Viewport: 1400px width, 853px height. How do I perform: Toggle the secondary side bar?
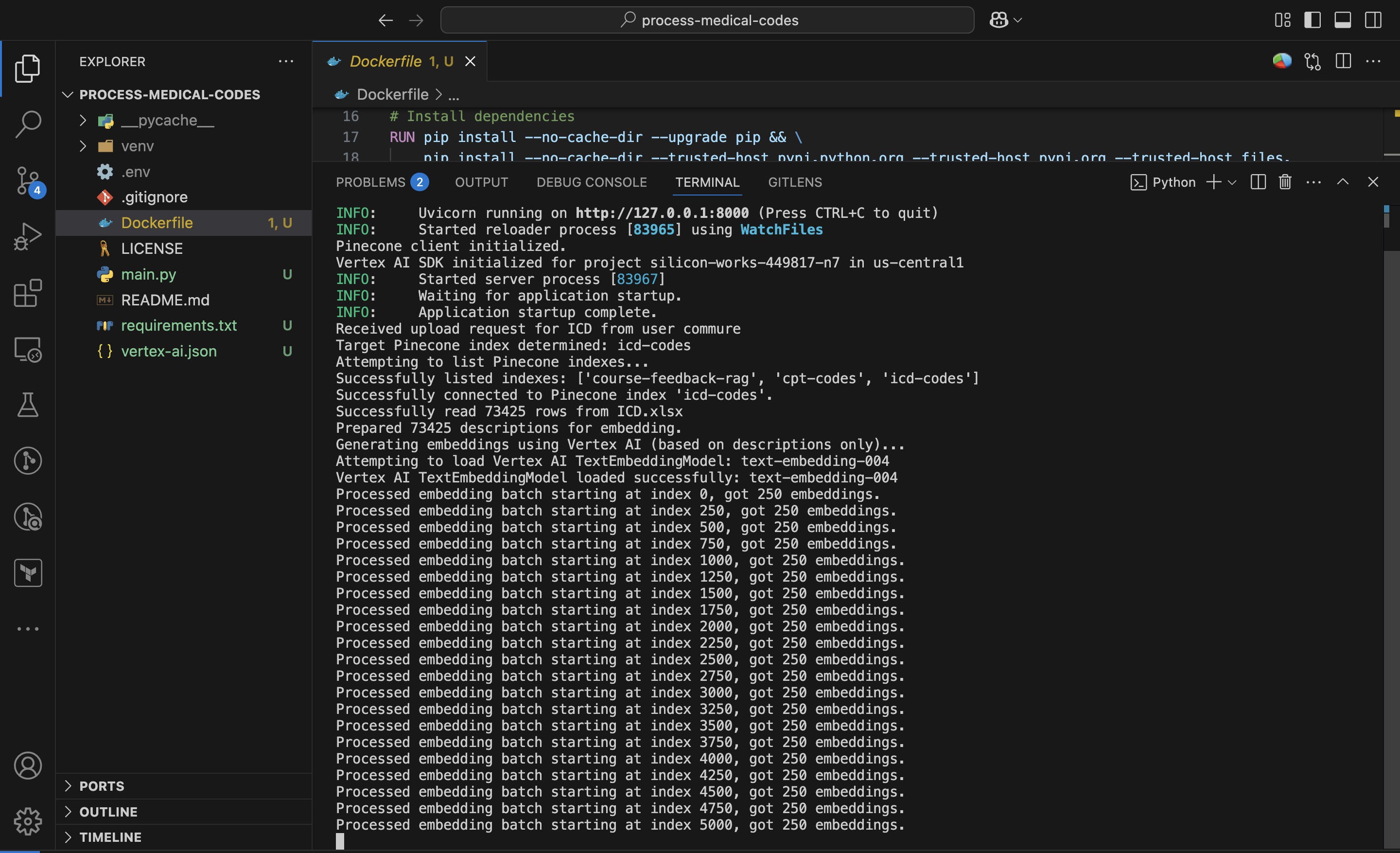pos(1373,20)
